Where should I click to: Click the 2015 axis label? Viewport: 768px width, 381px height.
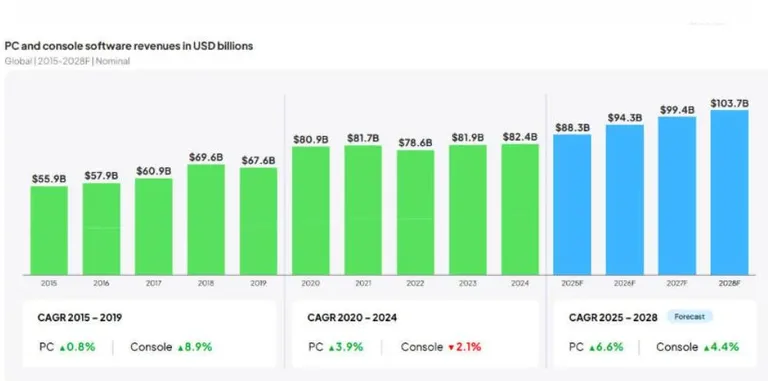click(49, 283)
